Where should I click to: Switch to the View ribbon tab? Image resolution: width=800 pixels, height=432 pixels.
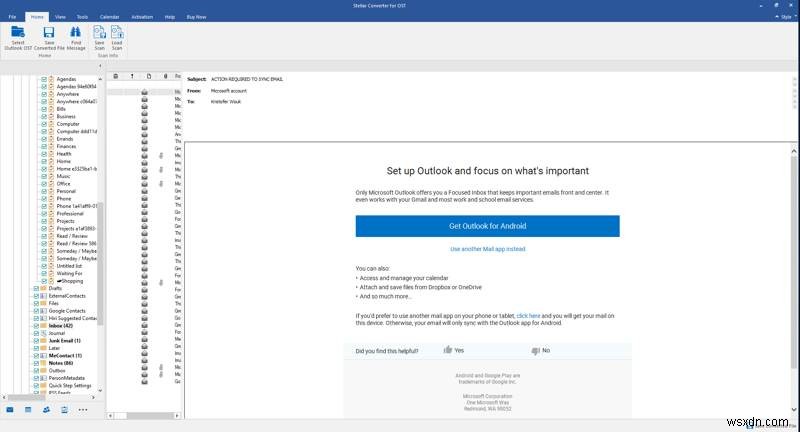[x=60, y=17]
